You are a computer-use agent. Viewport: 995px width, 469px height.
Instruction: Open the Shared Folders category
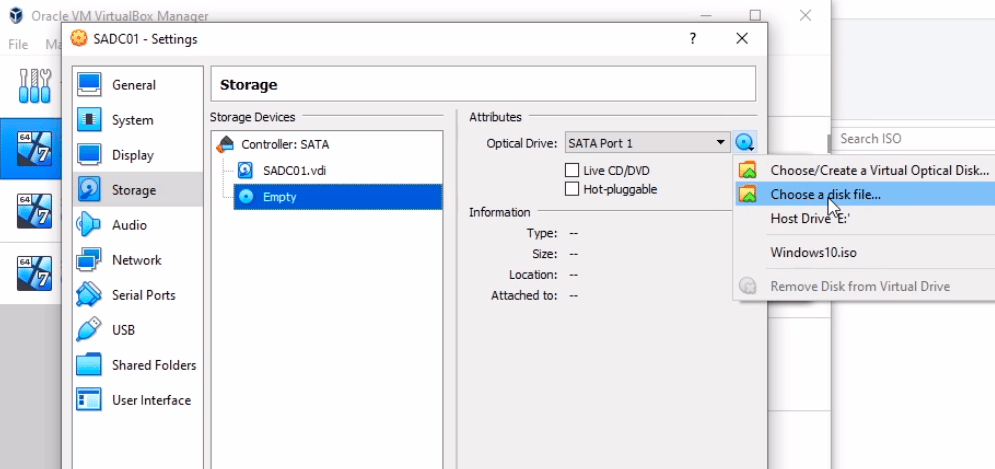[138, 365]
